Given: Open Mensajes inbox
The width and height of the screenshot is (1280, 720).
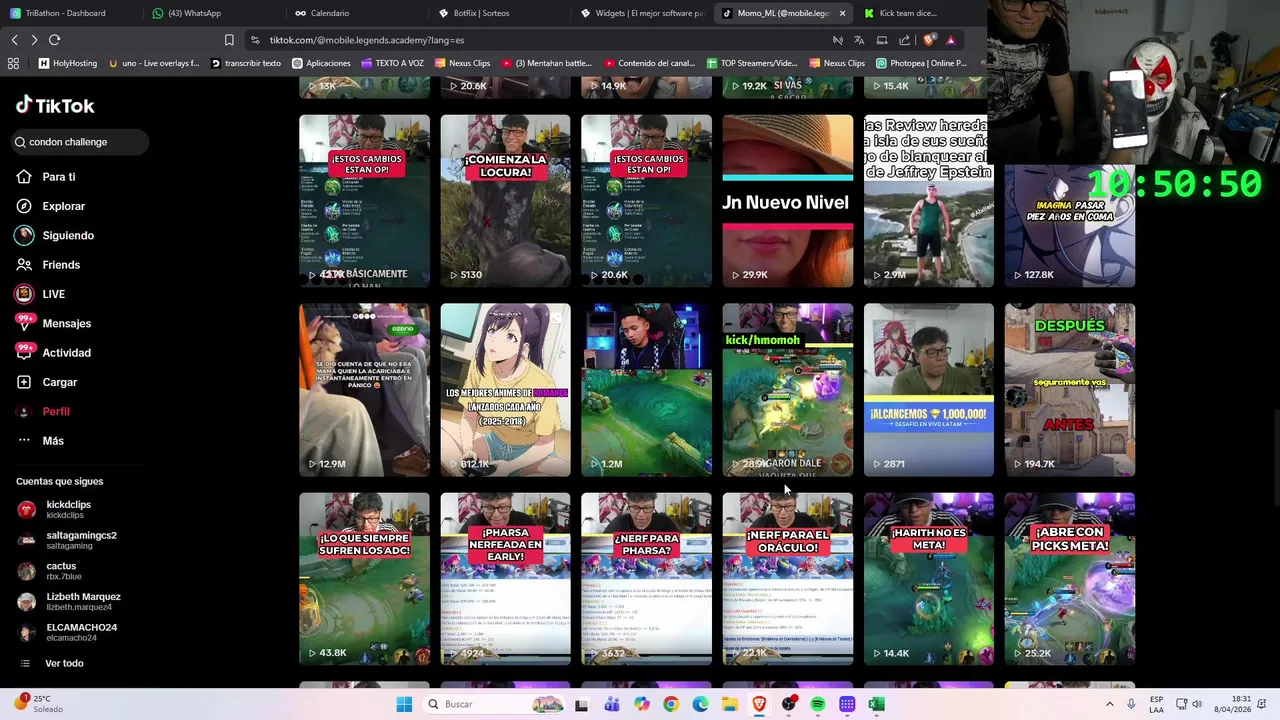Looking at the screenshot, I should pyautogui.click(x=54, y=323).
